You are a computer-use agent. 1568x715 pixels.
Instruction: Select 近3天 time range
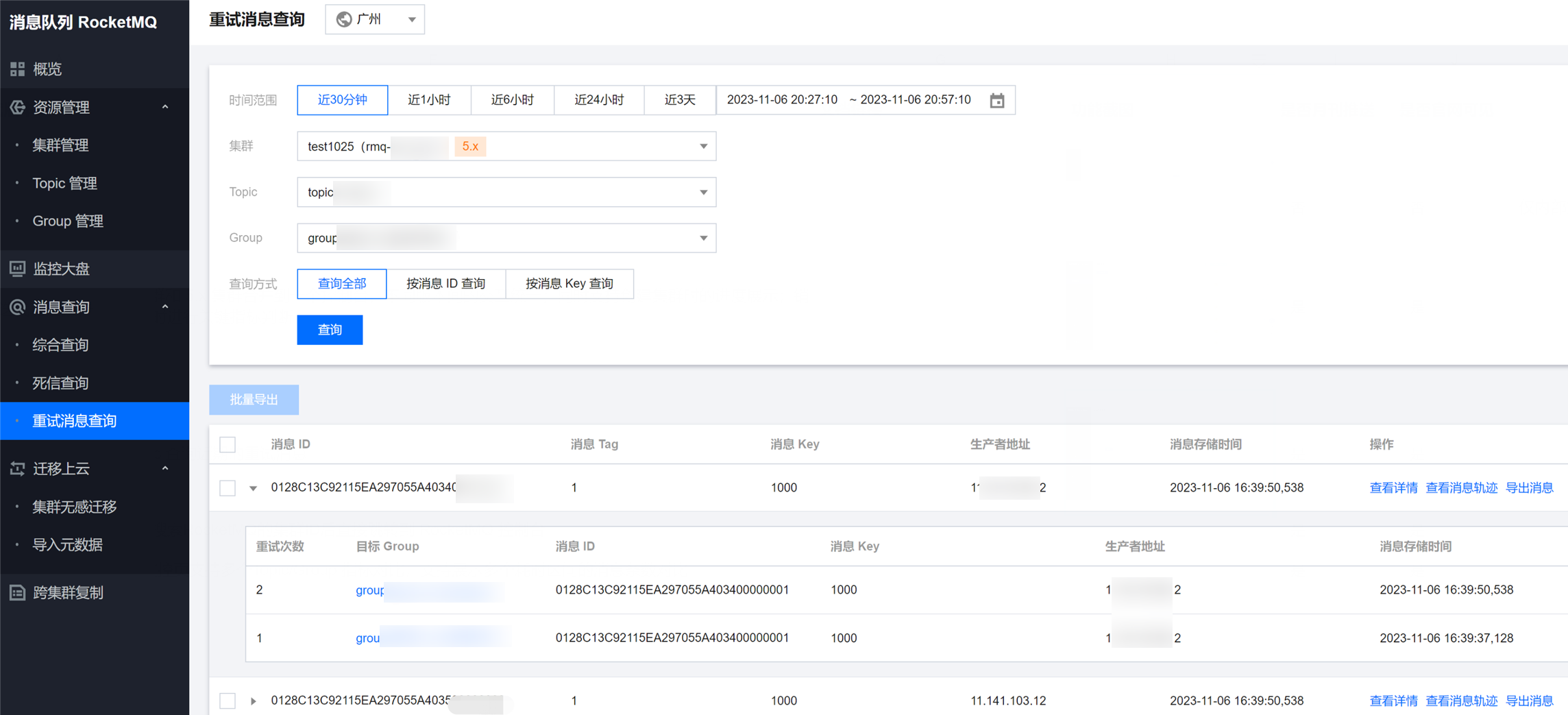click(680, 100)
